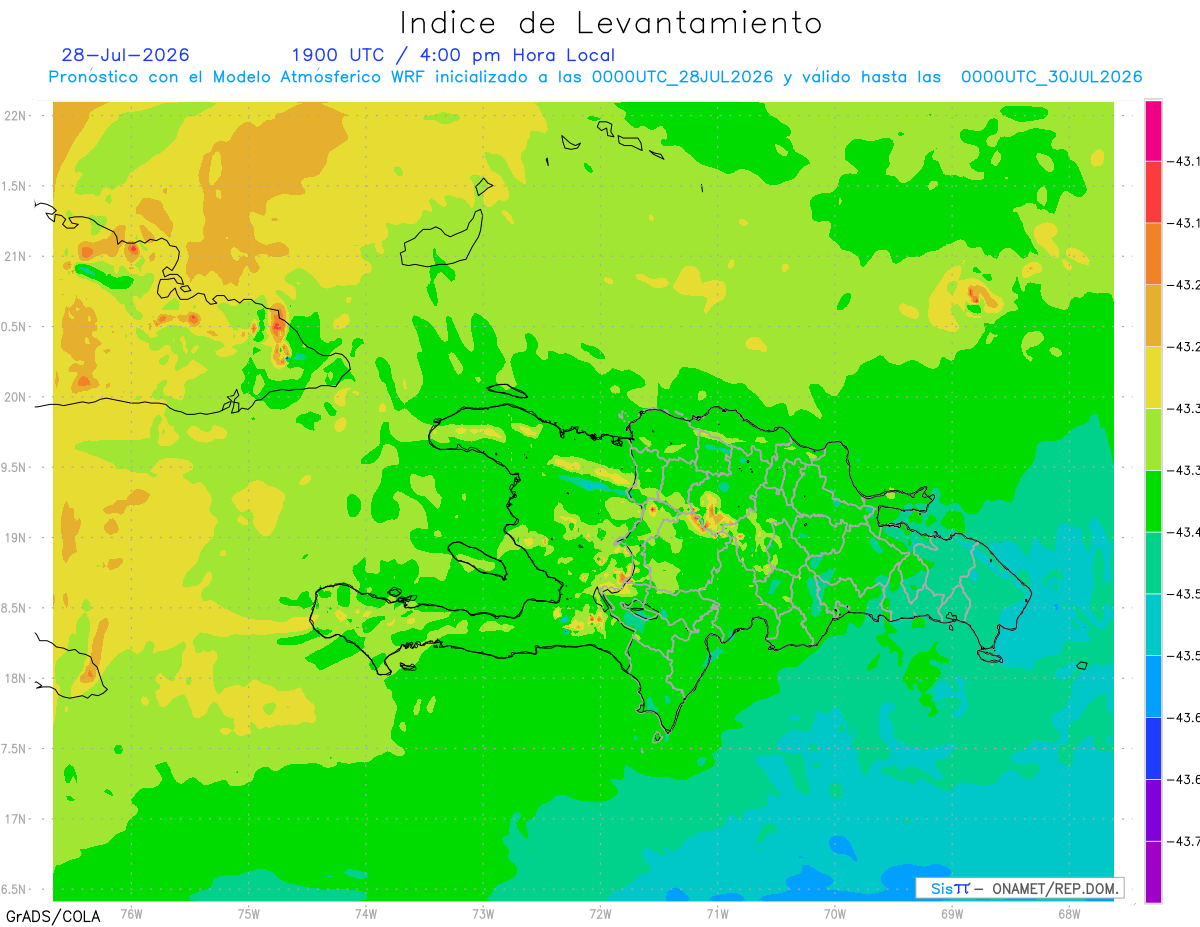
Task: Click the '-43.4' color scale value
Action: (1186, 532)
